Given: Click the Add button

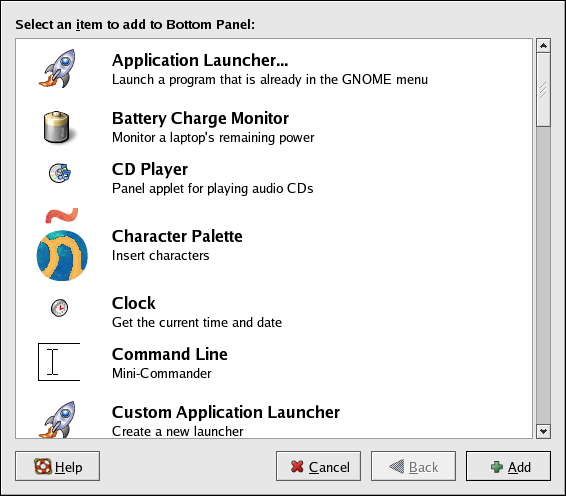Looking at the screenshot, I should [508, 466].
